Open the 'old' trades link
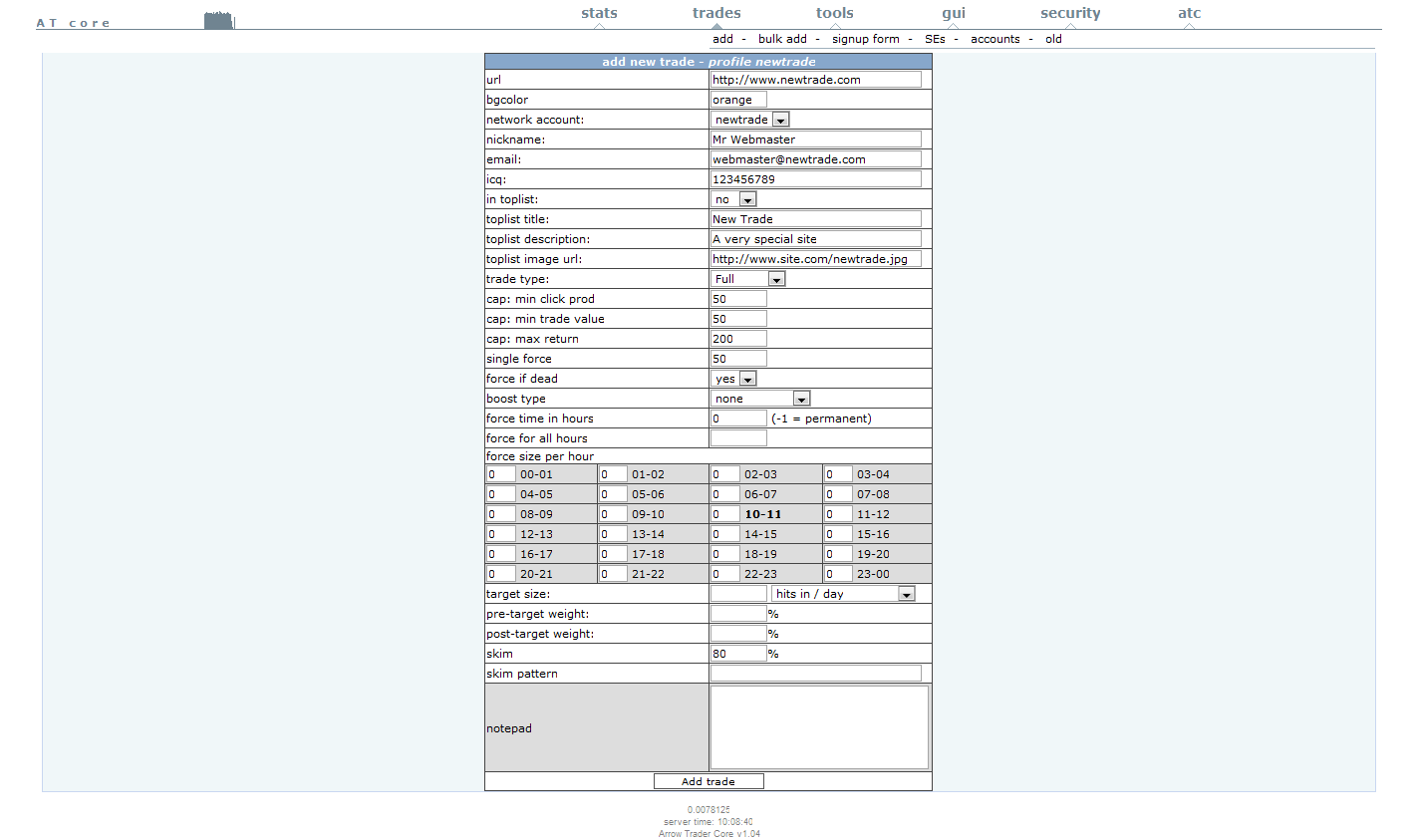This screenshot has width=1418, height=840. 1053,39
